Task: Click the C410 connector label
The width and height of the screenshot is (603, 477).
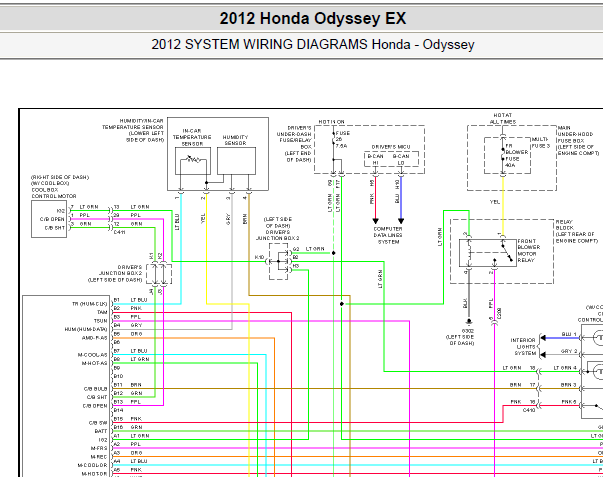Action: [x=529, y=410]
